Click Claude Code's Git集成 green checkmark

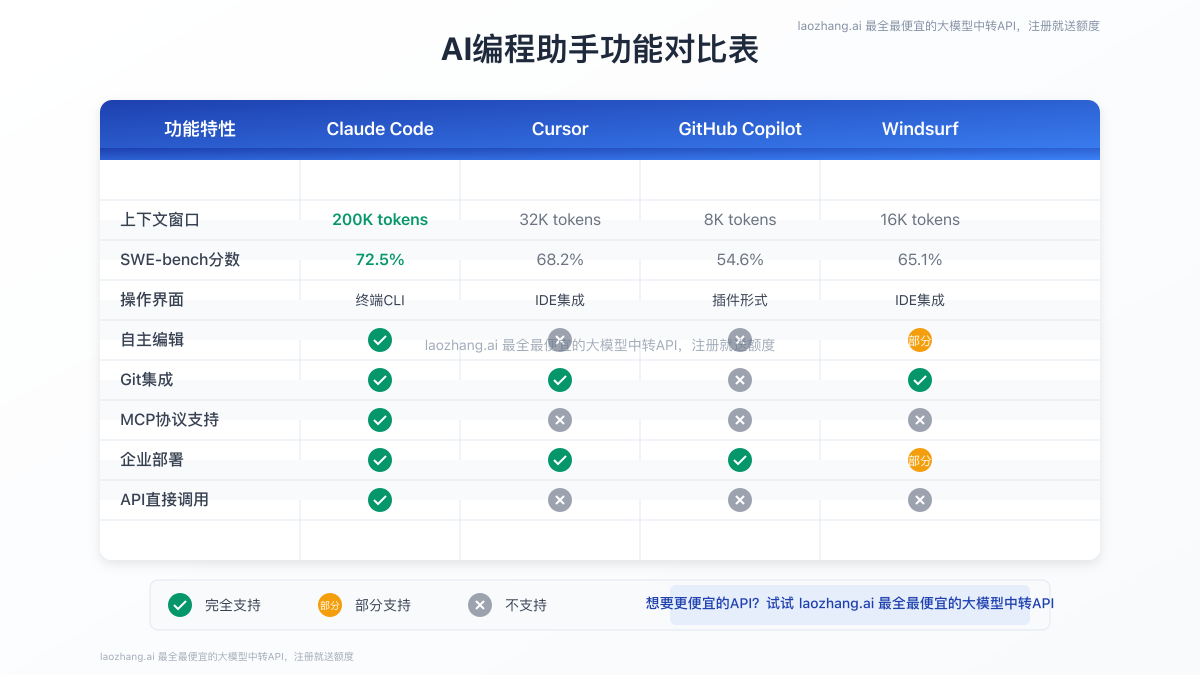tap(380, 380)
